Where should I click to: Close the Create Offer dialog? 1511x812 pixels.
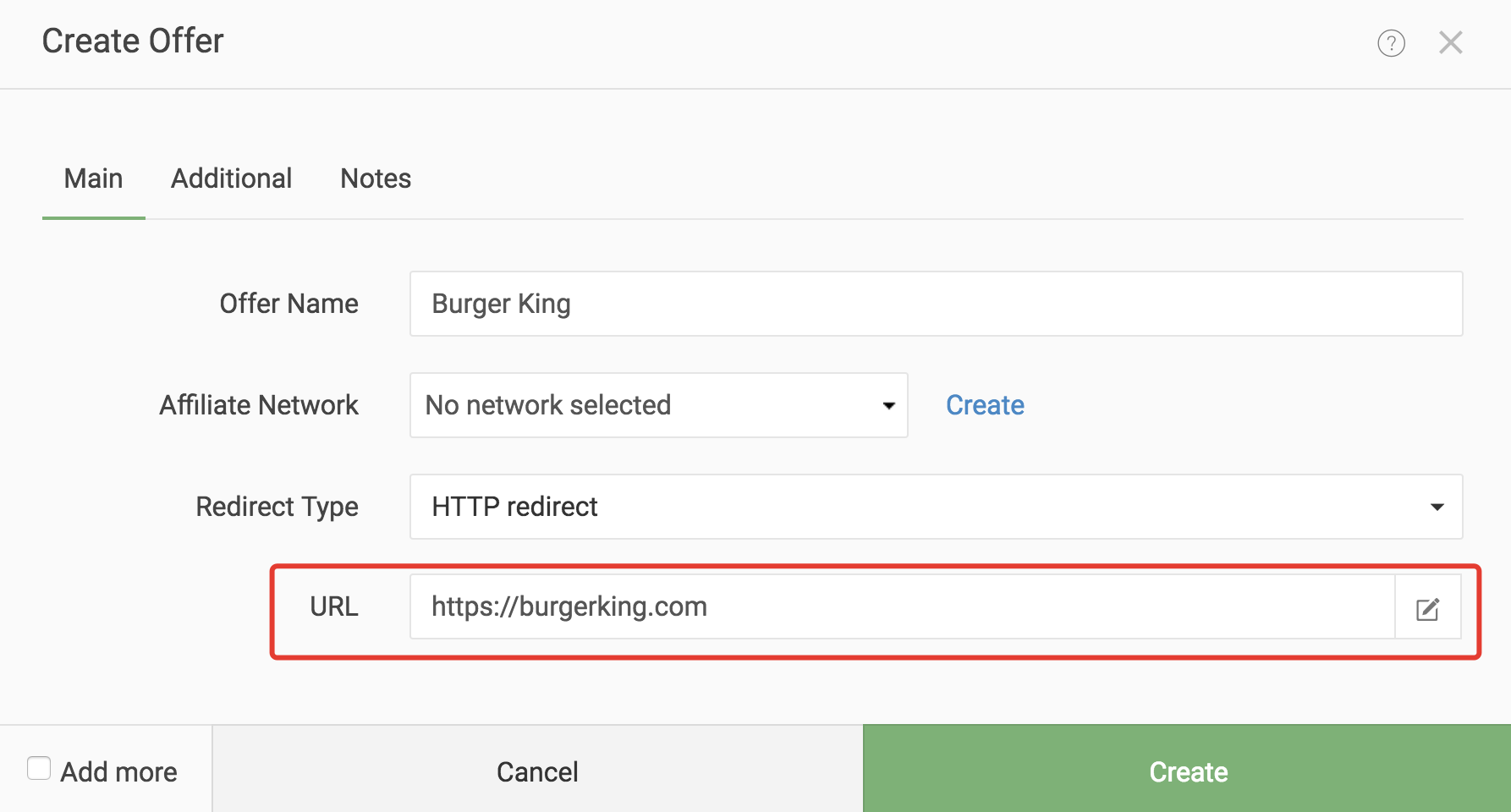(x=1451, y=42)
